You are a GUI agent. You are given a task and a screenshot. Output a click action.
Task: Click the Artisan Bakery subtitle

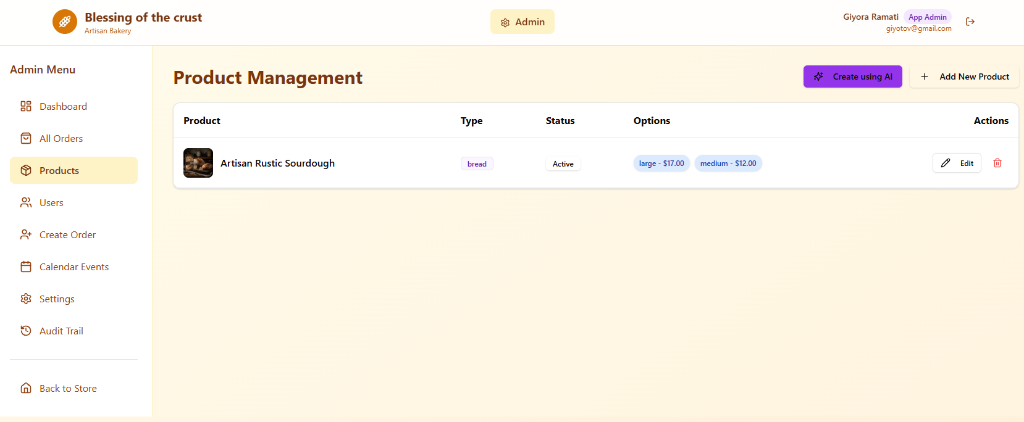click(x=108, y=31)
